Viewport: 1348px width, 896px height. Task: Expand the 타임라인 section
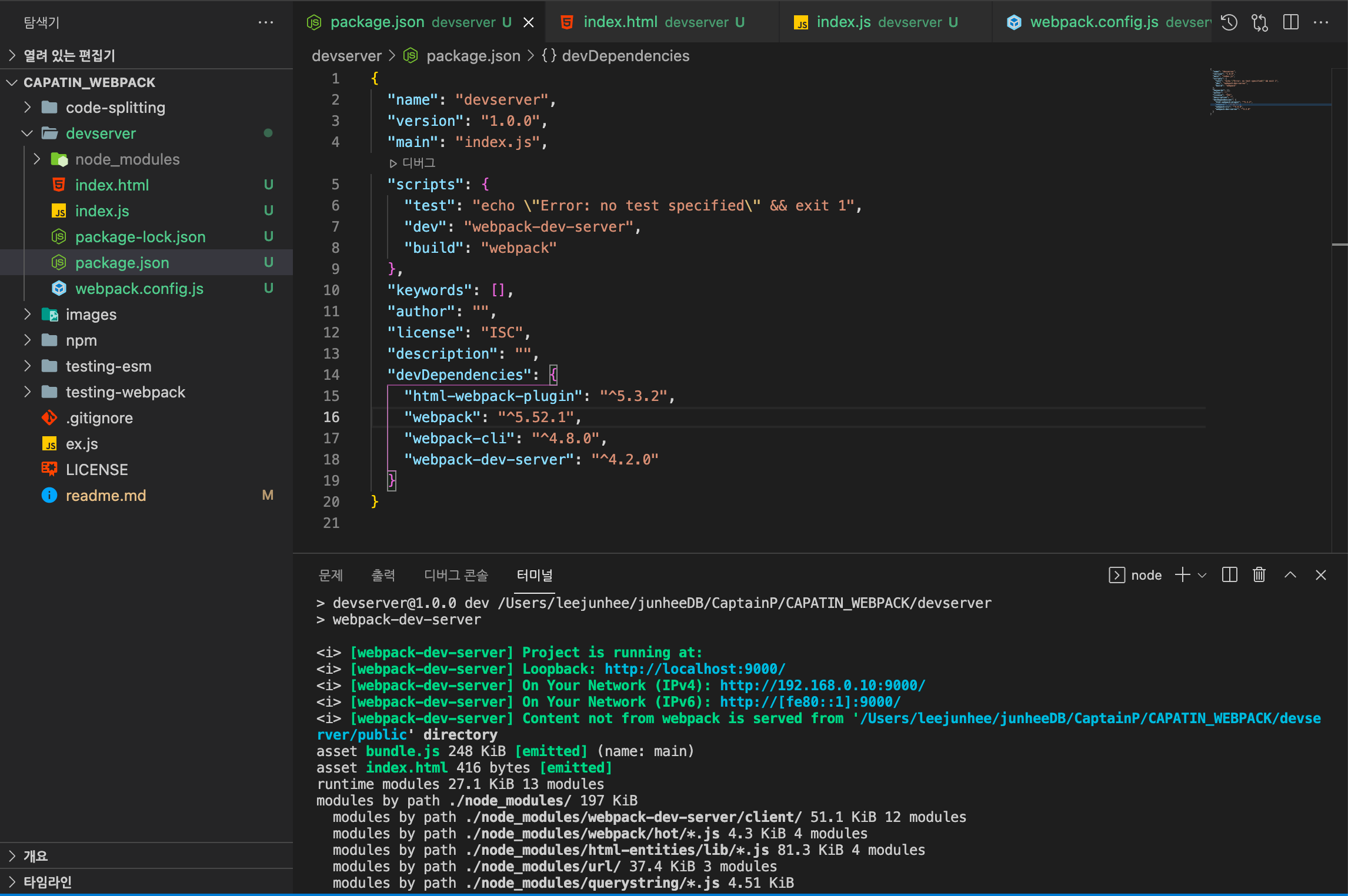[47, 882]
